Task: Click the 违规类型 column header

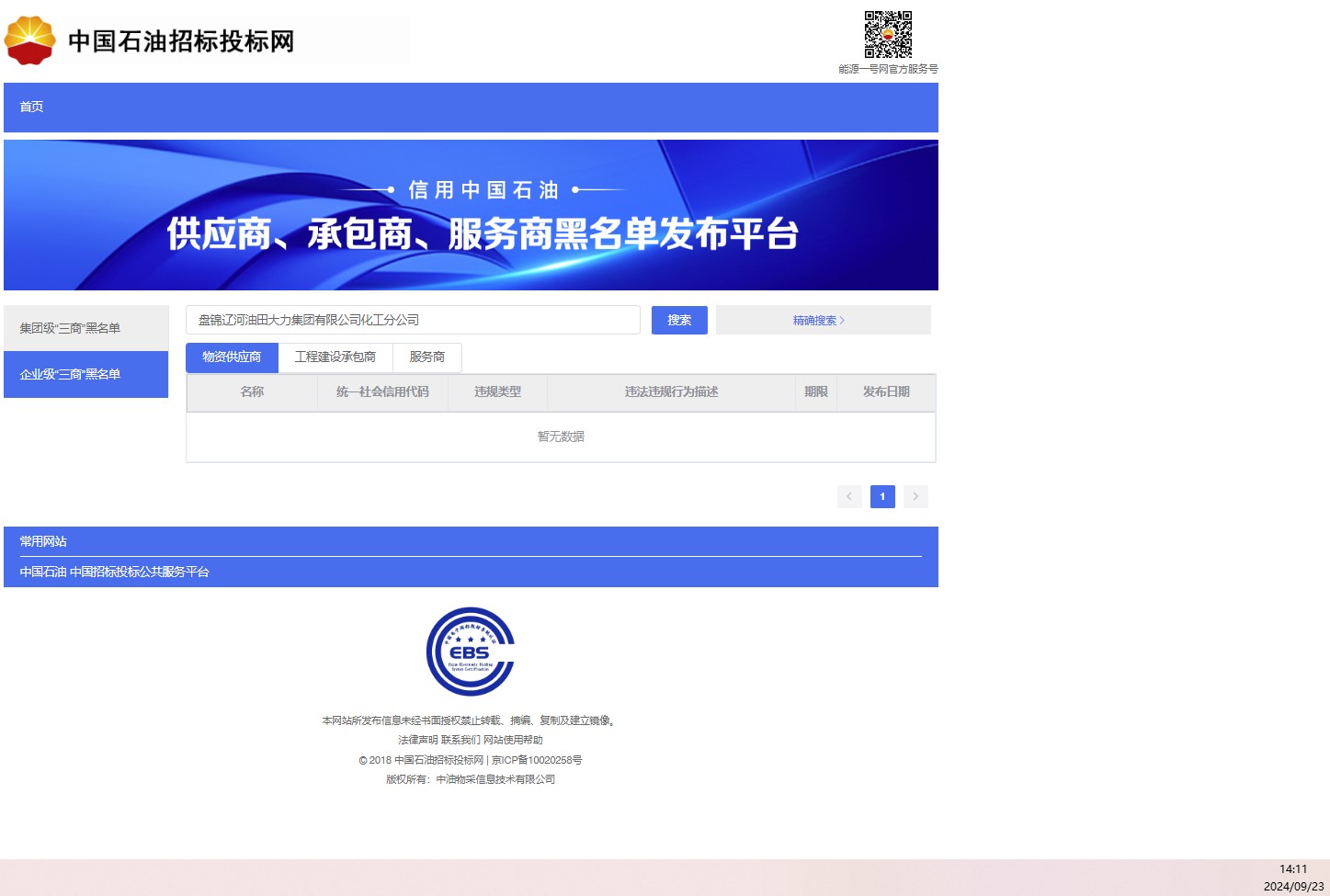Action: [x=497, y=391]
